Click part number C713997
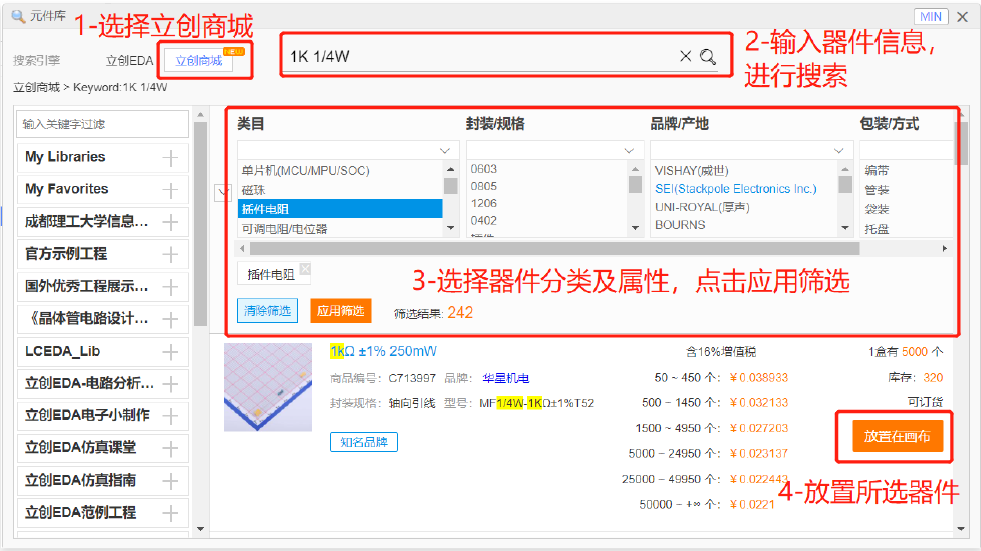Image resolution: width=981 pixels, height=551 pixels. [x=412, y=378]
